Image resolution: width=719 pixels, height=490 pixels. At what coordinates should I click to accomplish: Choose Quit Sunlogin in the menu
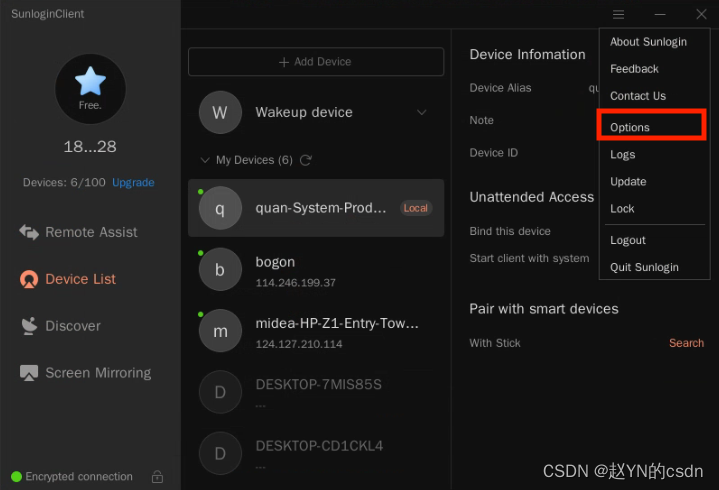644,267
